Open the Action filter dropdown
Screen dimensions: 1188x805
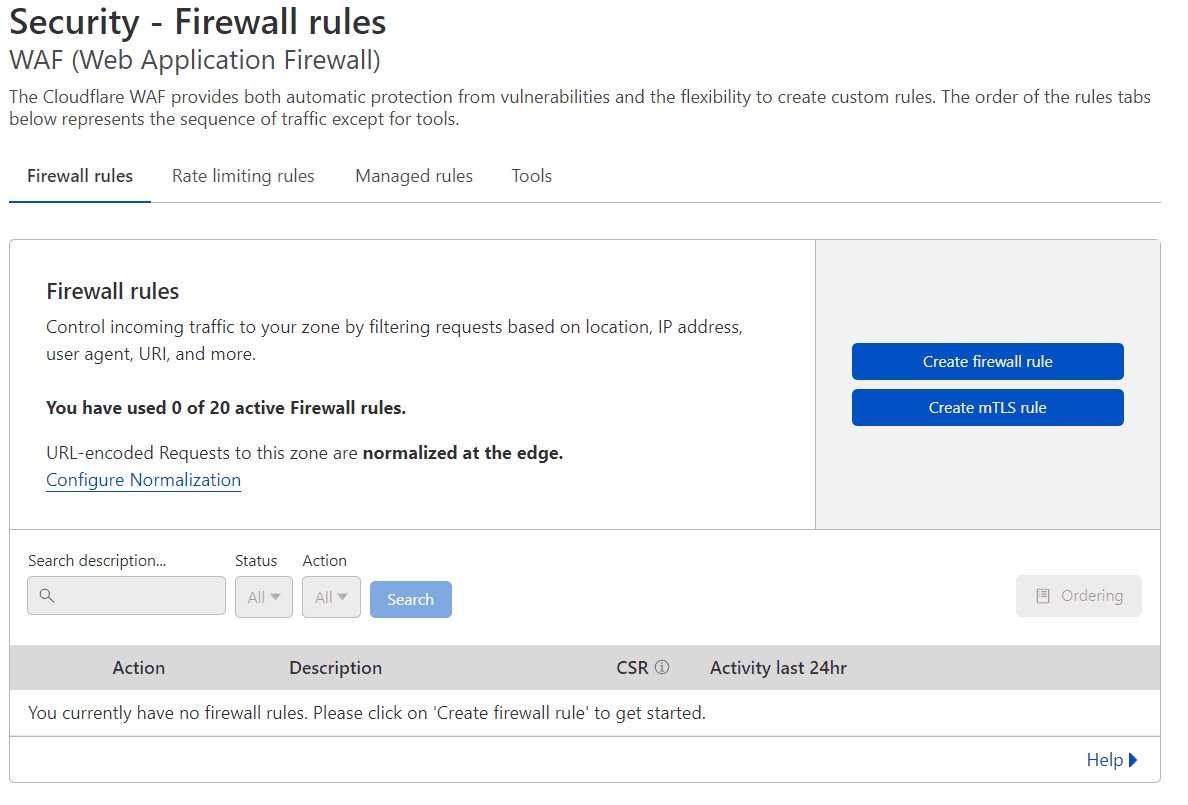tap(331, 597)
